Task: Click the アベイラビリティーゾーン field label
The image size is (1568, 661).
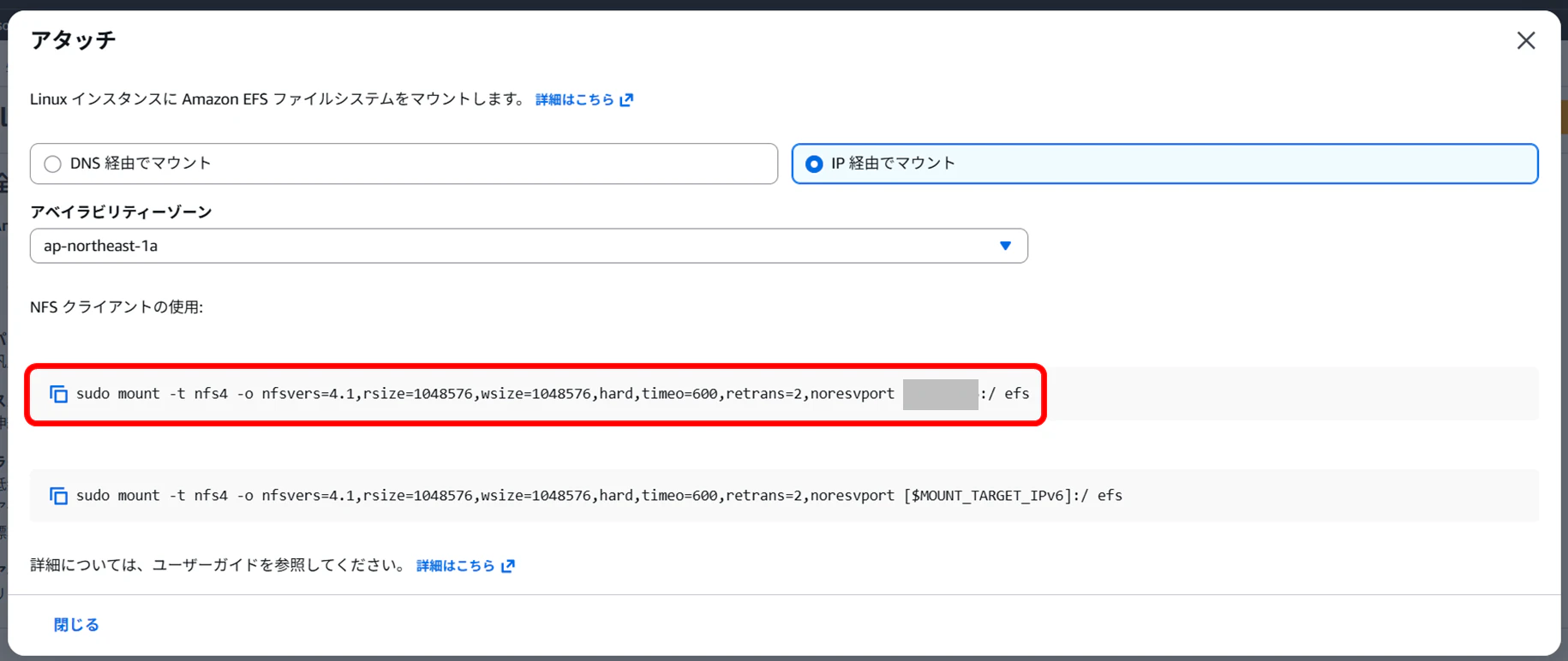Action: [121, 211]
